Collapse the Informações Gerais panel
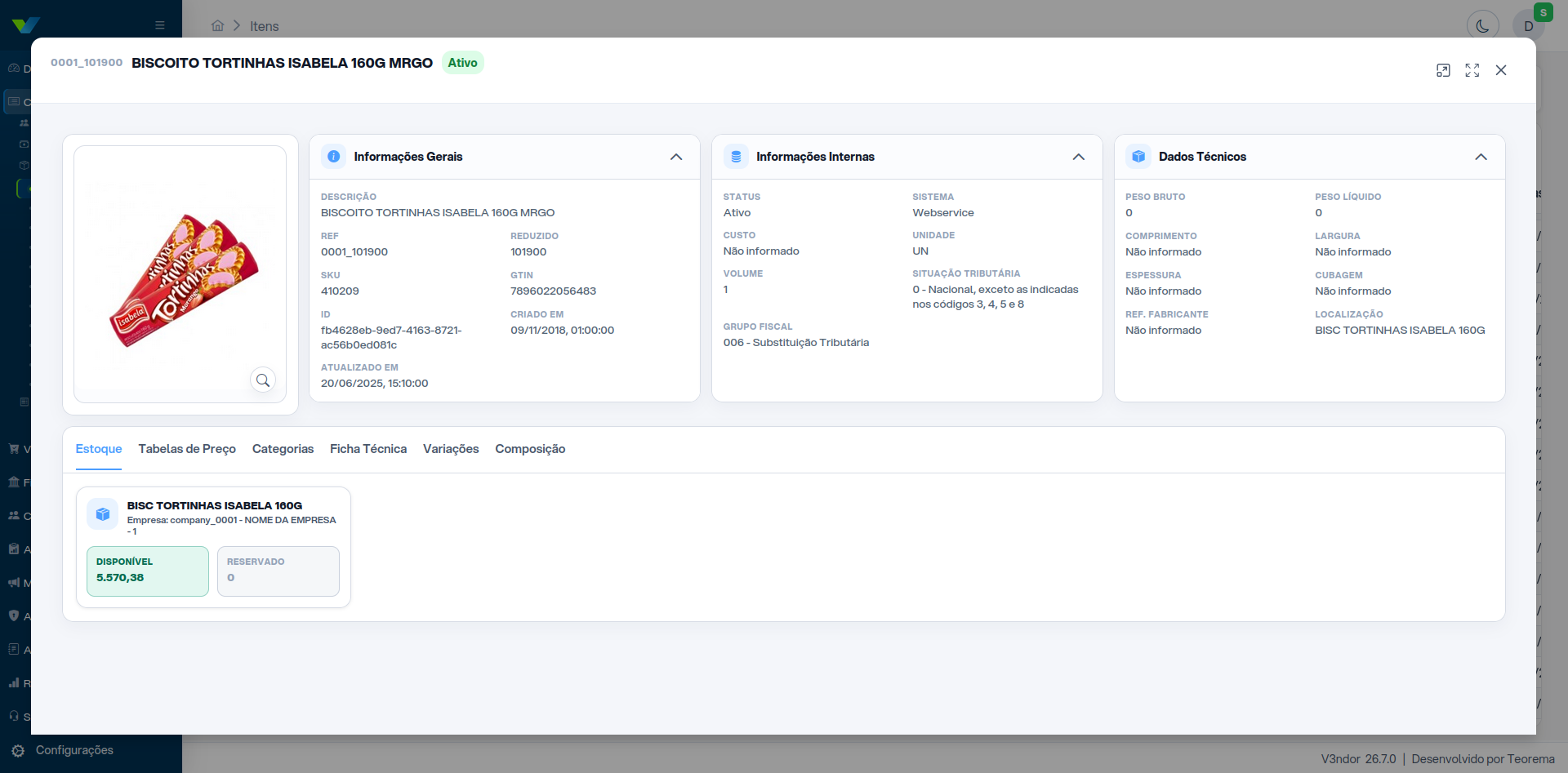This screenshot has height=773, width=1568. pyautogui.click(x=676, y=157)
